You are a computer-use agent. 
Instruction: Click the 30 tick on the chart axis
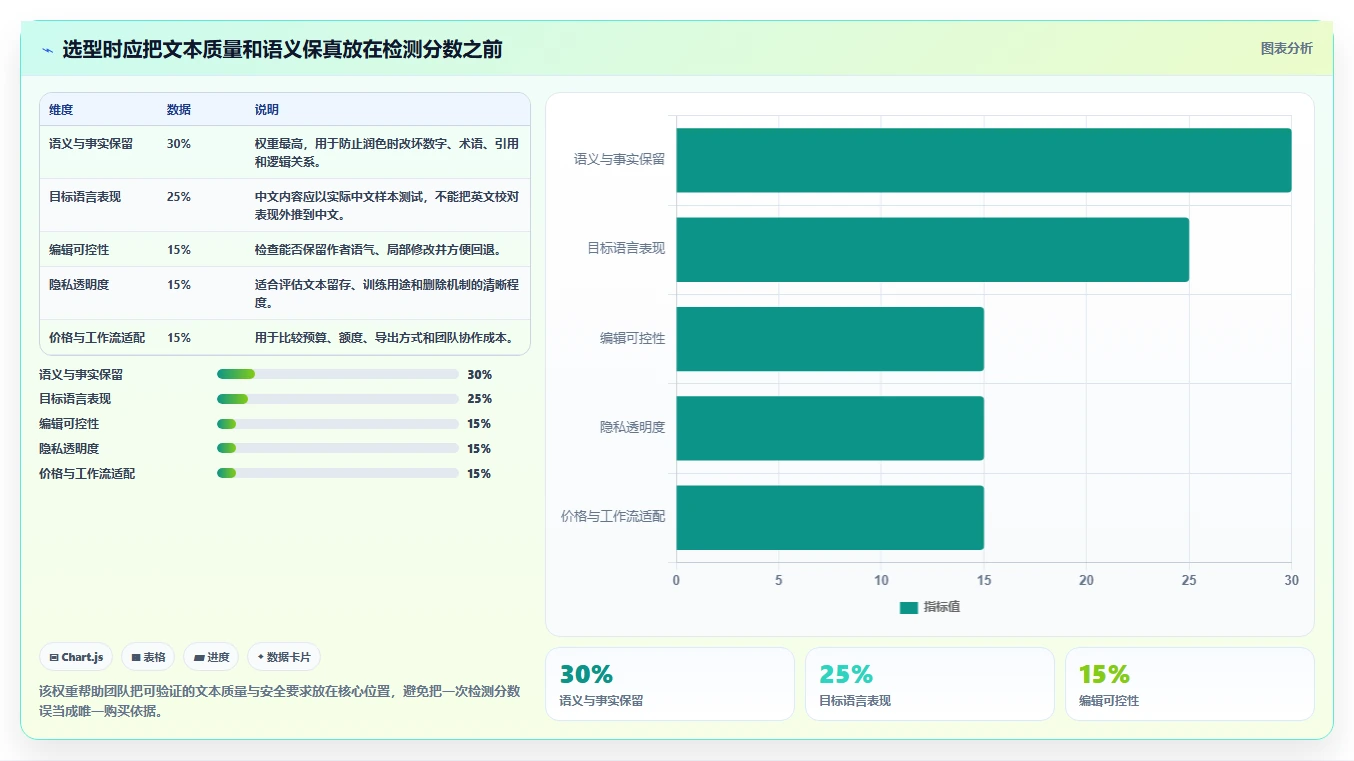[x=1291, y=580]
